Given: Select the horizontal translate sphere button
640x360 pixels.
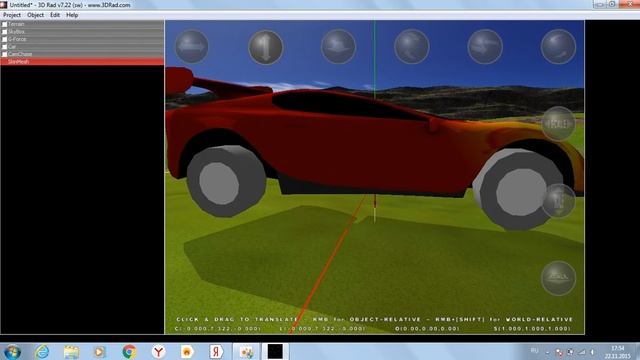Looking at the screenshot, I should tap(192, 47).
